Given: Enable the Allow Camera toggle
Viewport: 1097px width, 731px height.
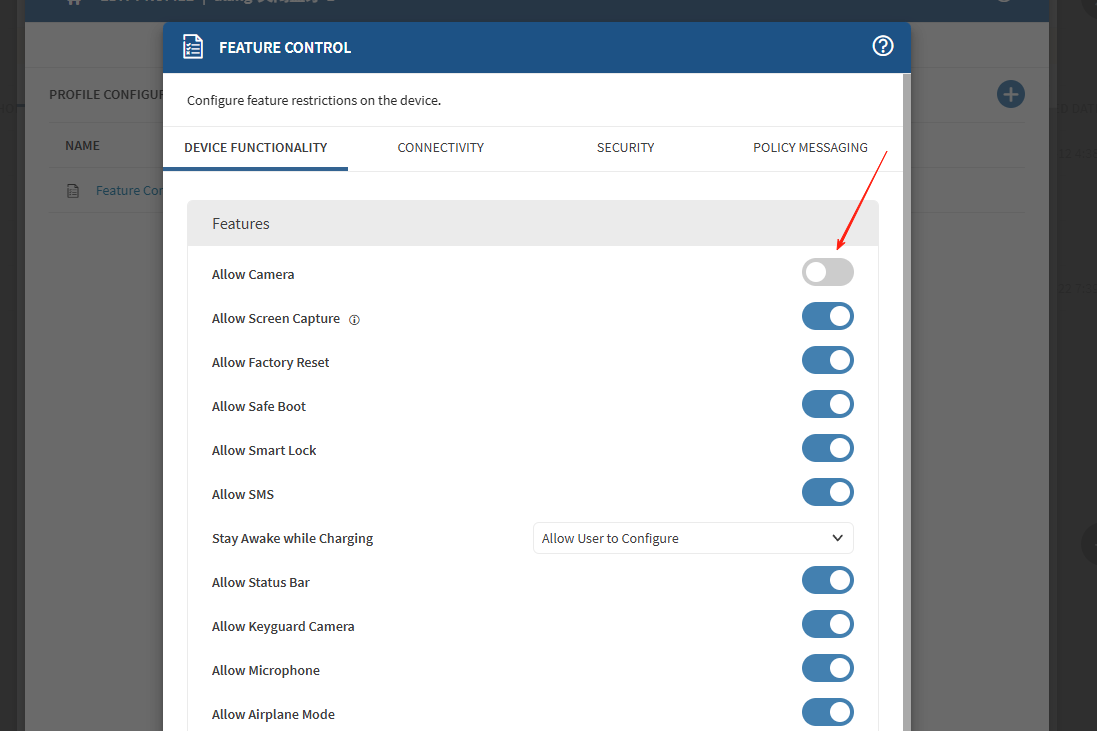Looking at the screenshot, I should pos(827,272).
